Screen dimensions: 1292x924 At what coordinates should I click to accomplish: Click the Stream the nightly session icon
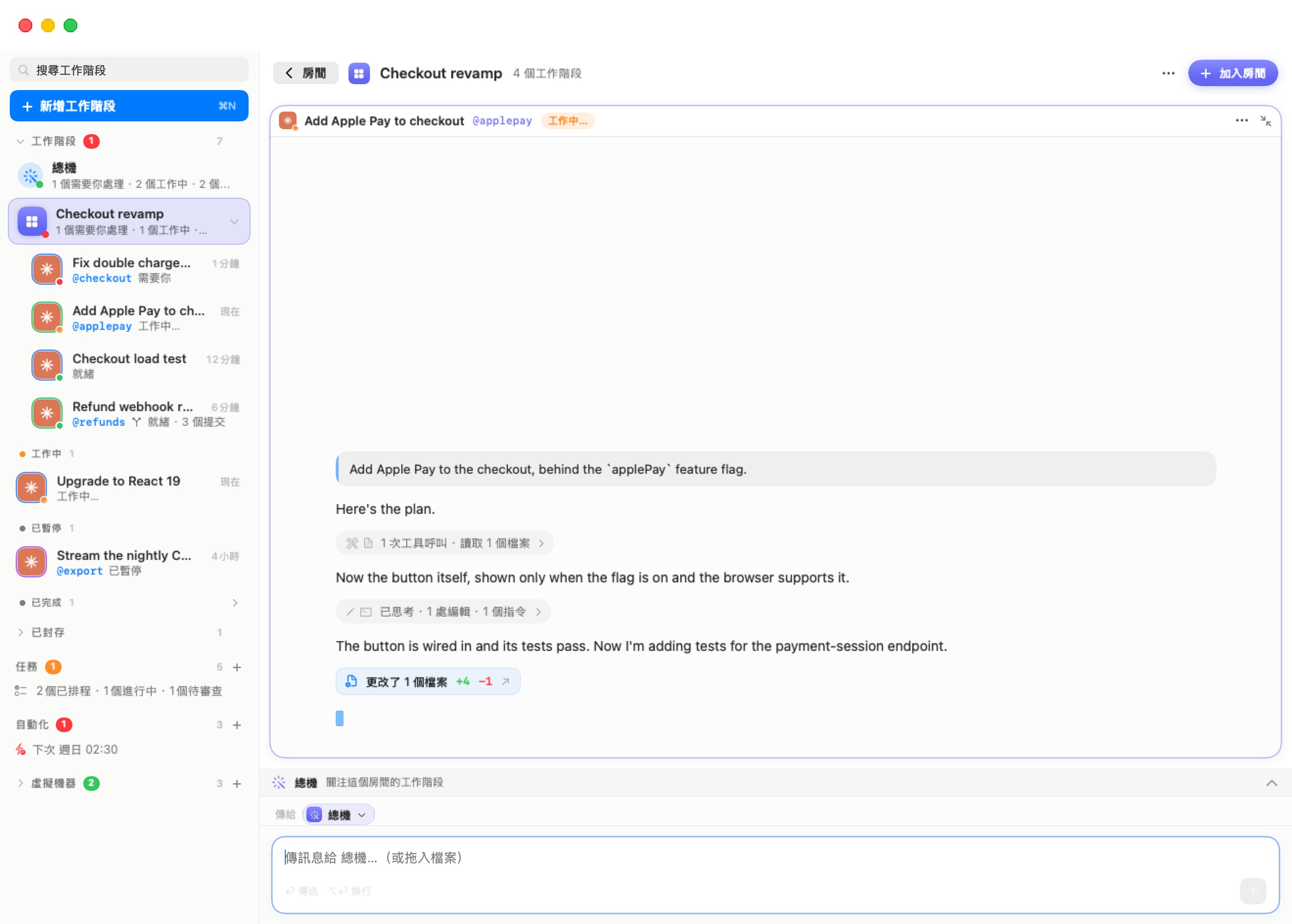pos(31,562)
